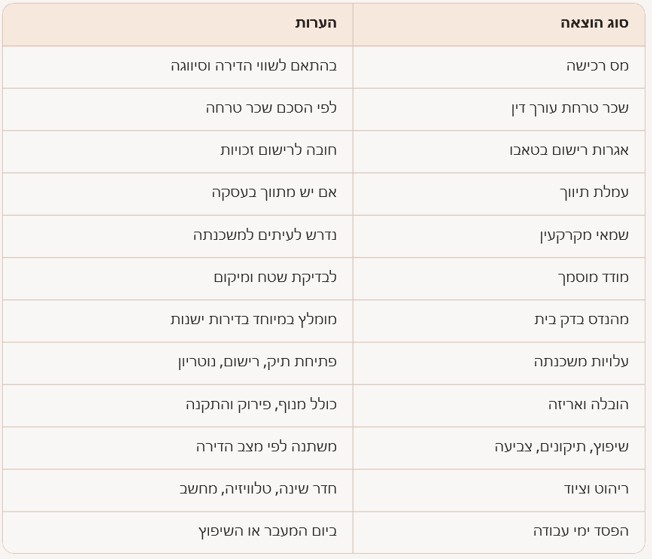Click the 'שכר טרחת עורך דין' cell

[570, 108]
